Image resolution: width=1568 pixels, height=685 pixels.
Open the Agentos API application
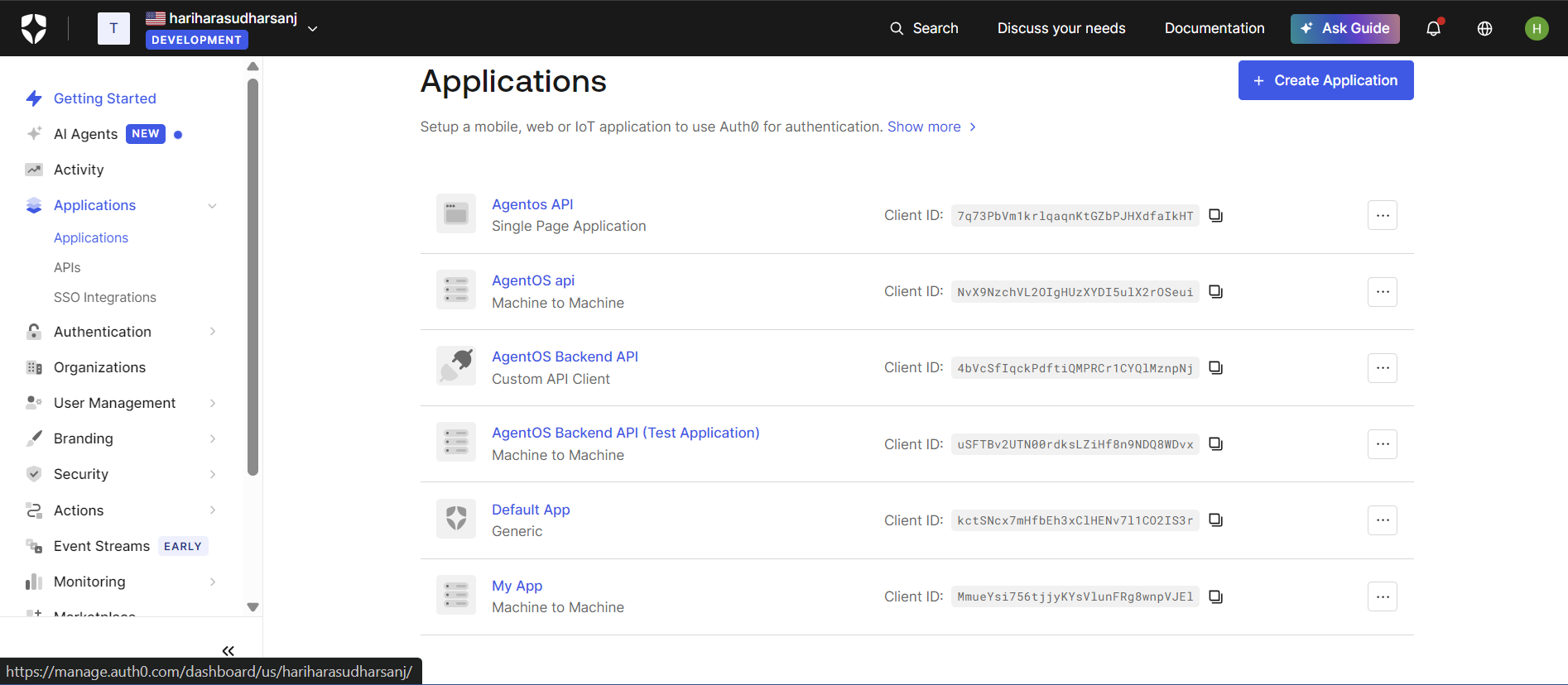(532, 204)
